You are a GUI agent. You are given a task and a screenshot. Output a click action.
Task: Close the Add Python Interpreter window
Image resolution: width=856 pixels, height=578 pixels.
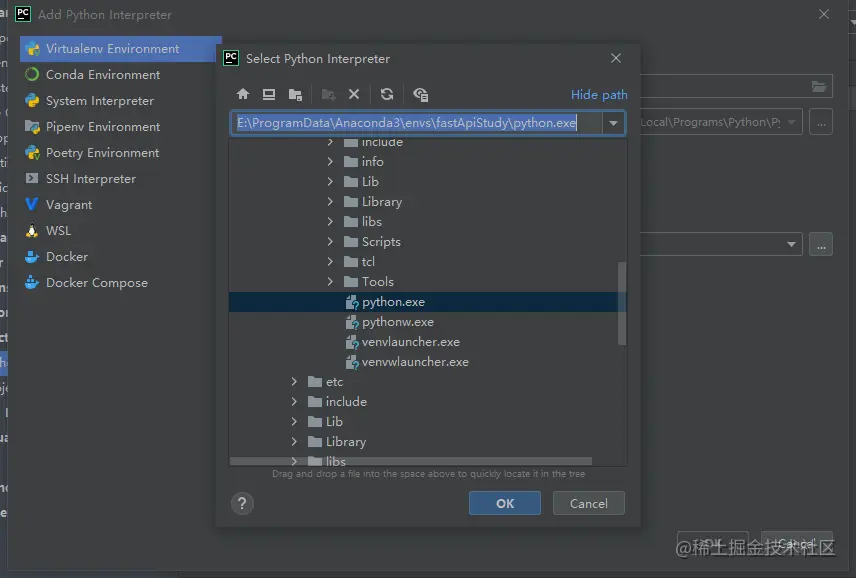click(824, 14)
